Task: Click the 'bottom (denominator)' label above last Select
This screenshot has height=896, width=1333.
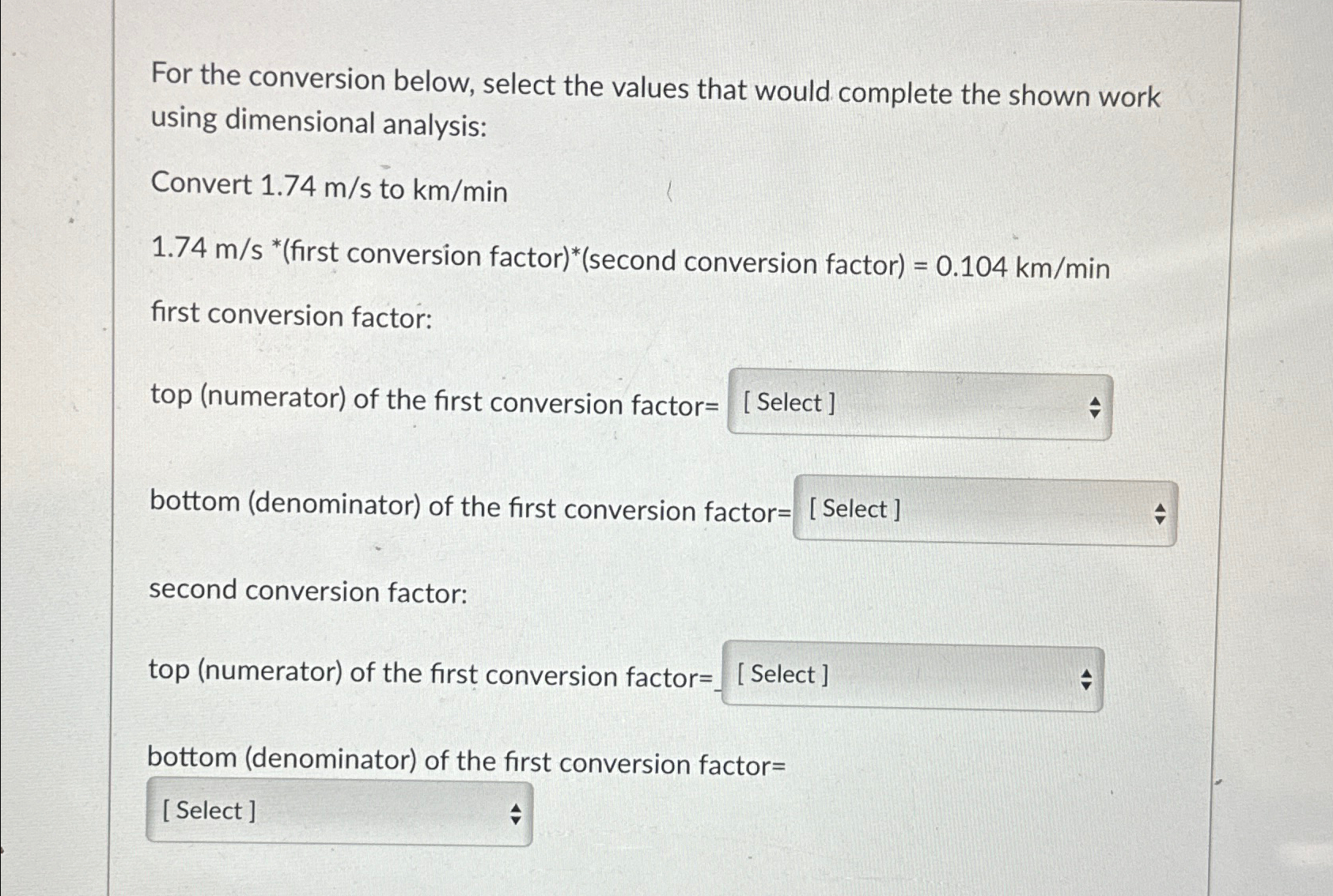Action: coord(467,762)
